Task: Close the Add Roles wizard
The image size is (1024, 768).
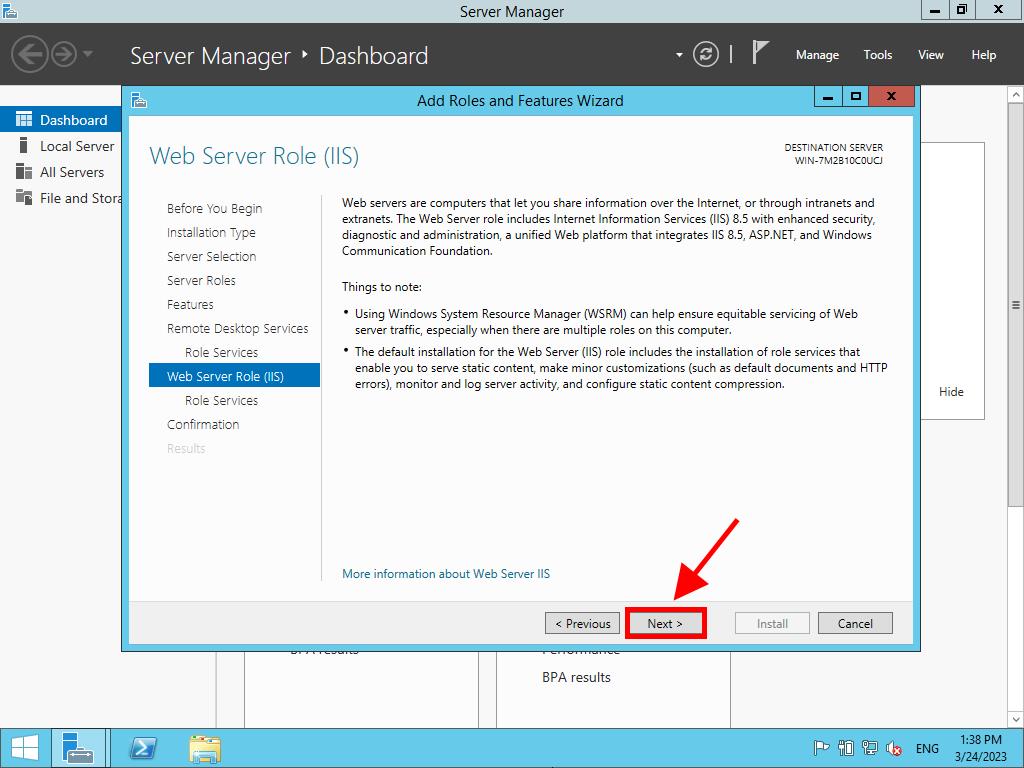Action: click(x=891, y=97)
